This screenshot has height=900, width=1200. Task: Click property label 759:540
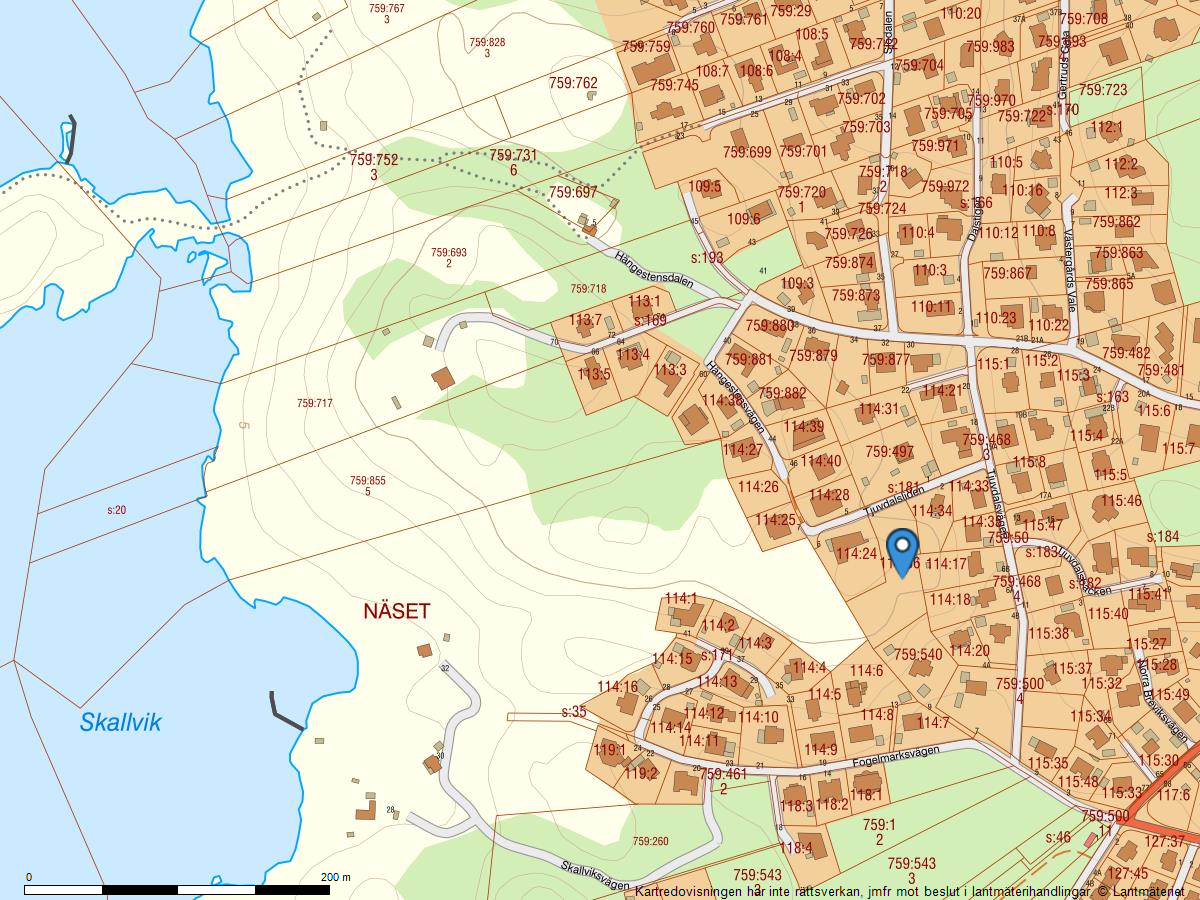[x=917, y=655]
